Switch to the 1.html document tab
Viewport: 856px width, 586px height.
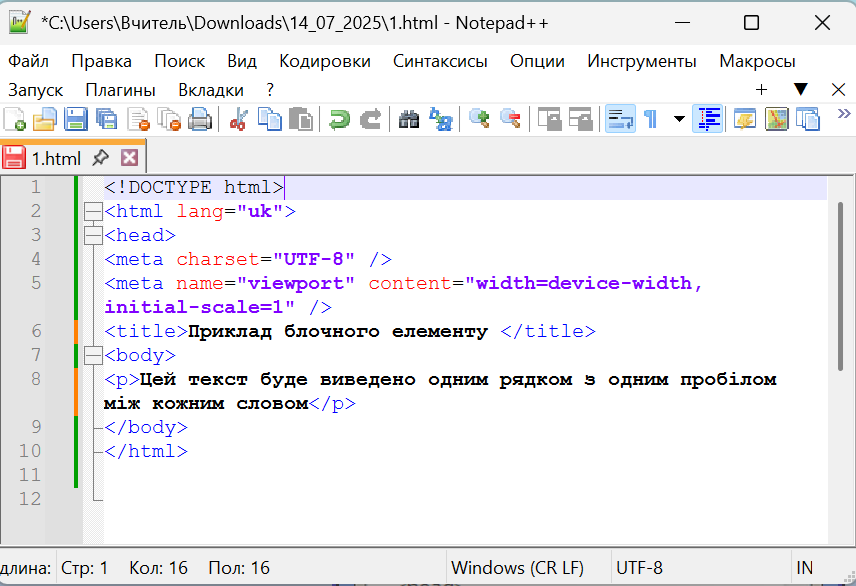point(55,158)
